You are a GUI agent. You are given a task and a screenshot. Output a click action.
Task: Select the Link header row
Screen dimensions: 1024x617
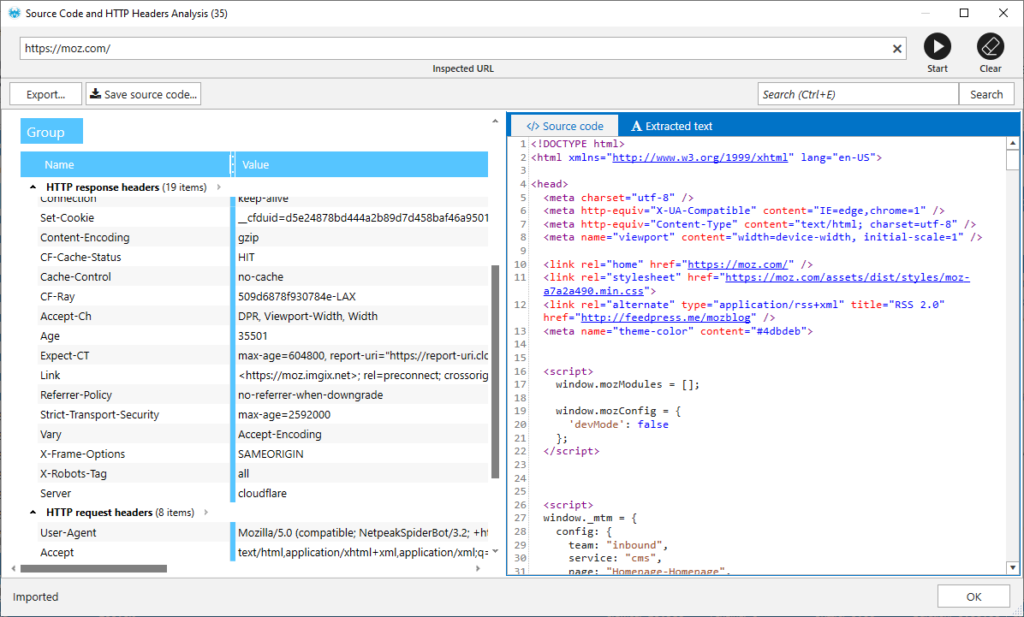click(263, 375)
